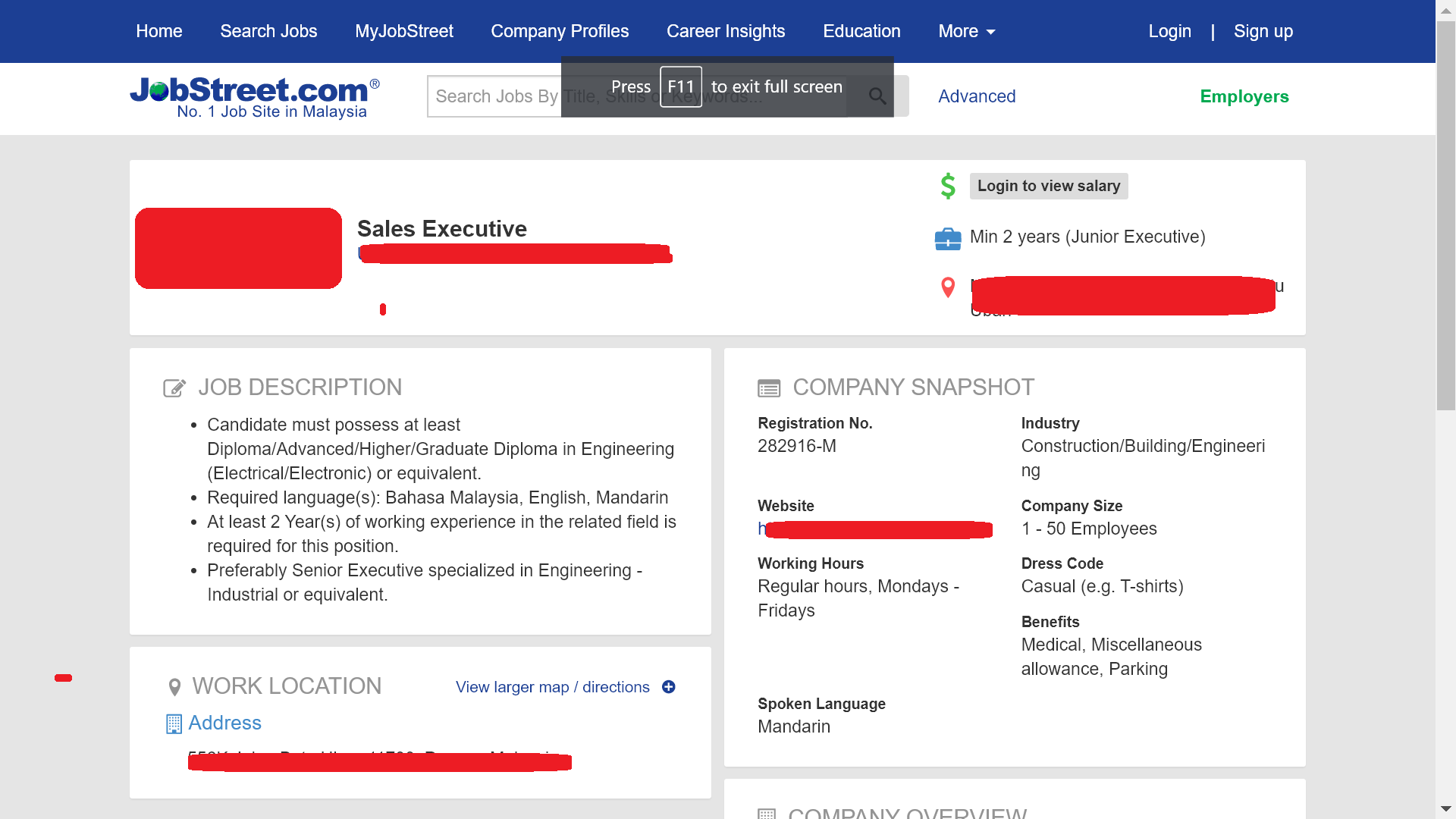The width and height of the screenshot is (1456, 819).
Task: Click the page vertical scrollbar thumb
Action: click(1445, 215)
